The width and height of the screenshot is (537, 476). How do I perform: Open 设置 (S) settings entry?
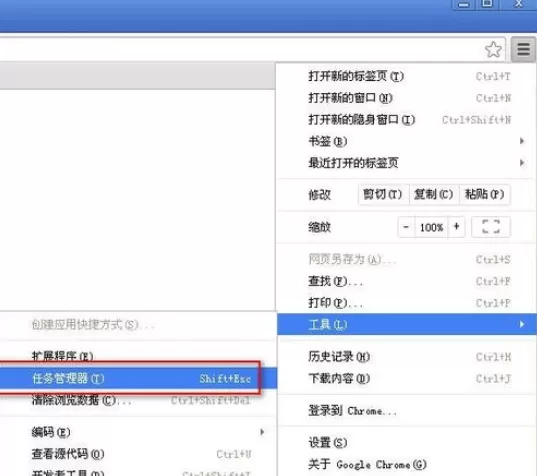(x=406, y=442)
